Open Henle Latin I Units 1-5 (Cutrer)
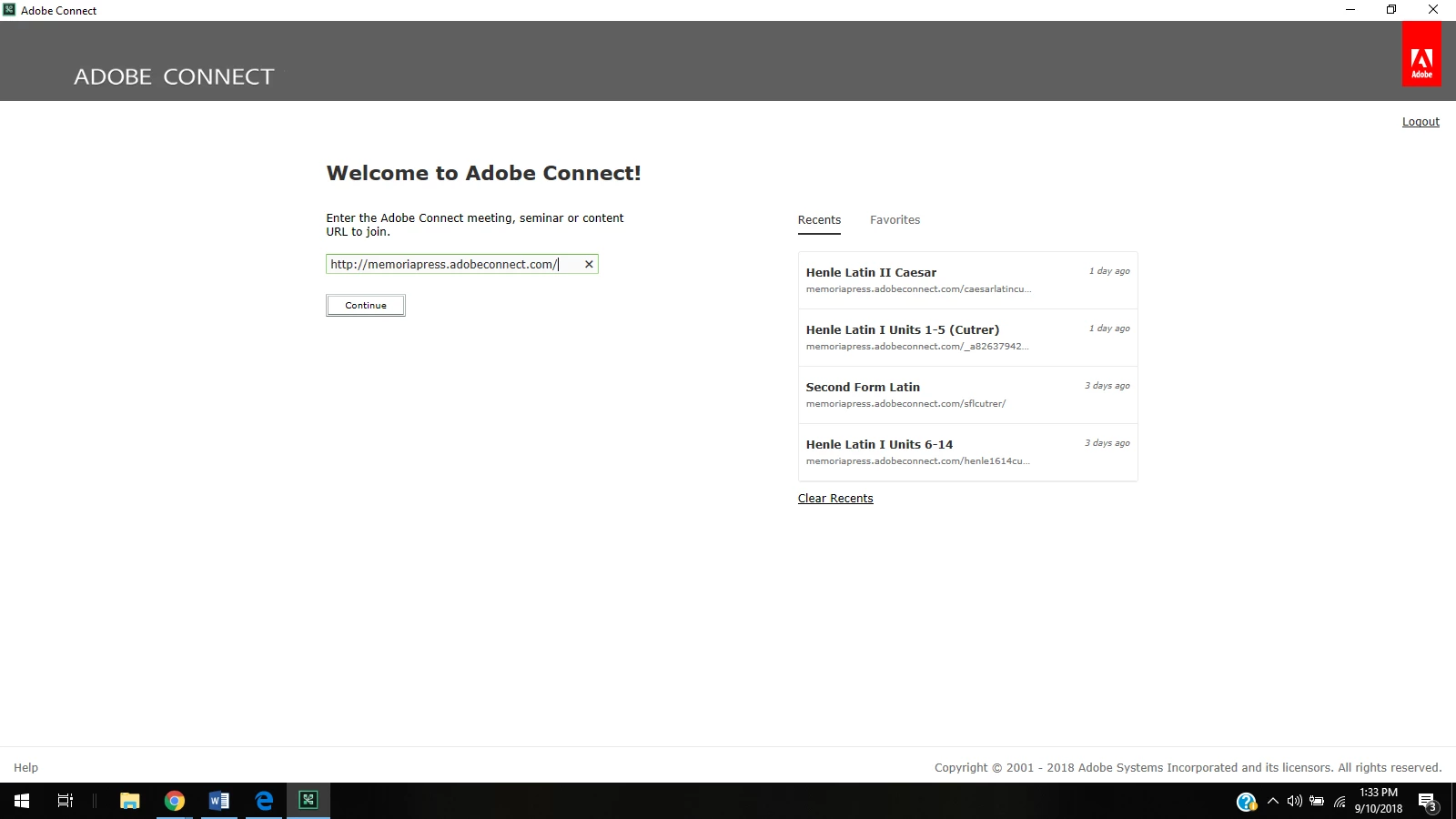The width and height of the screenshot is (1456, 819). (967, 338)
